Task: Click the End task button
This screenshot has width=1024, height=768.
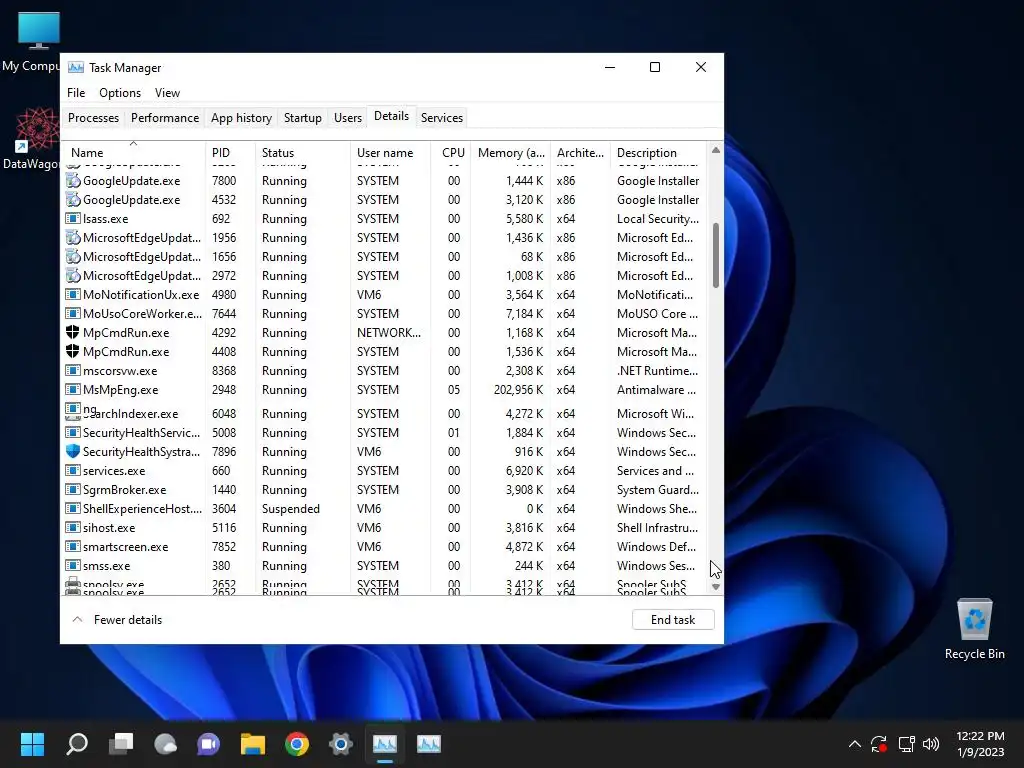Action: click(673, 620)
